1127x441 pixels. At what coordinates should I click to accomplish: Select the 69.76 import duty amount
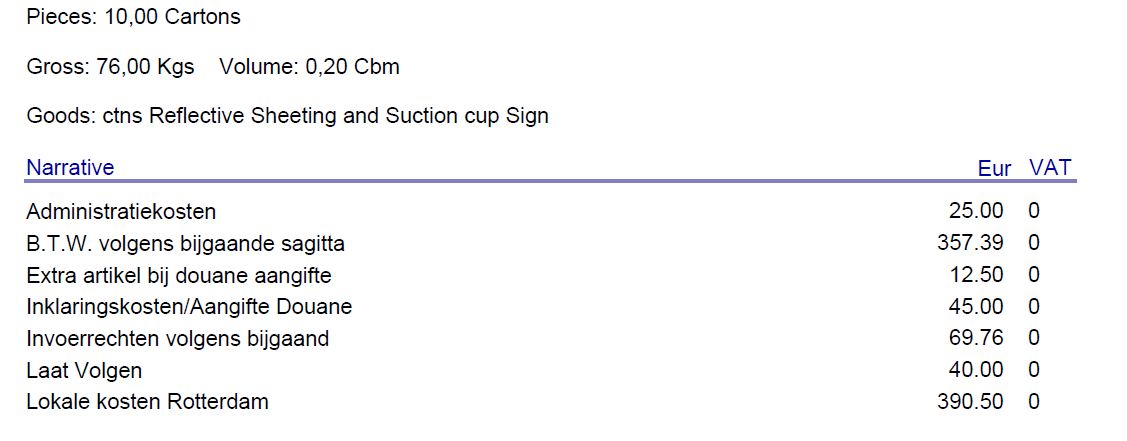[976, 338]
